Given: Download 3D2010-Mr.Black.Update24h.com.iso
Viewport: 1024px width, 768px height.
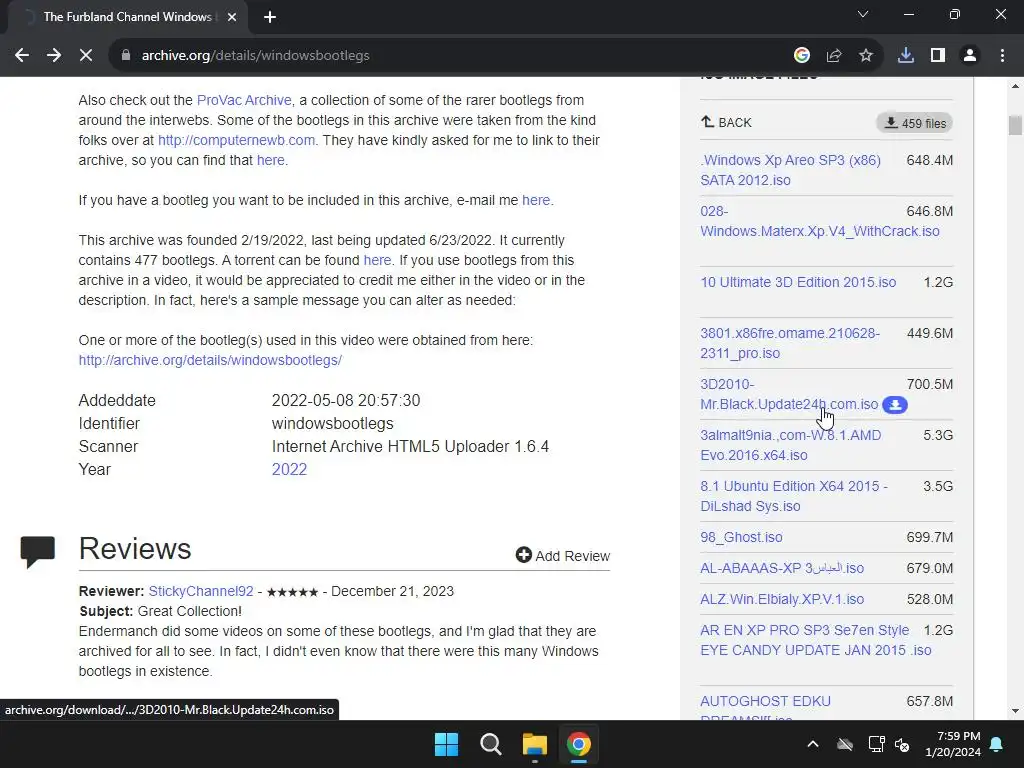Looking at the screenshot, I should pos(789,394).
